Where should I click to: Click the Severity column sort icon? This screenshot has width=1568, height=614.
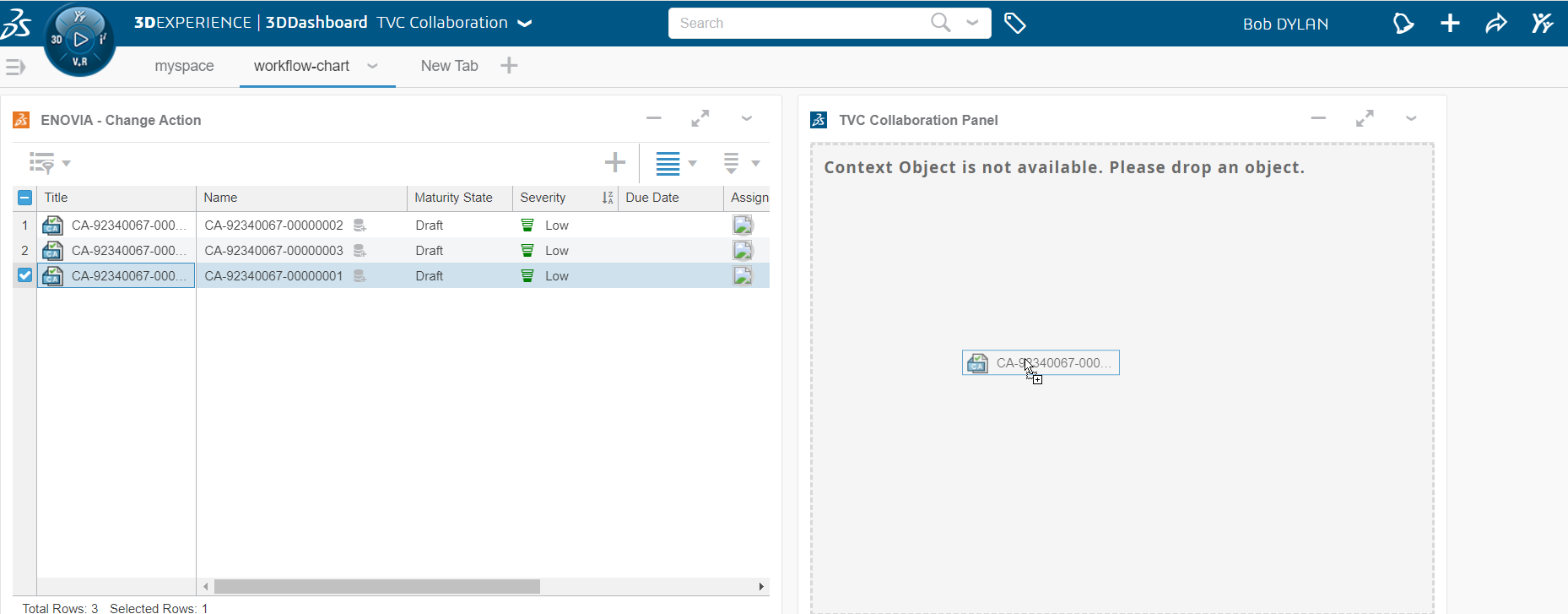608,198
